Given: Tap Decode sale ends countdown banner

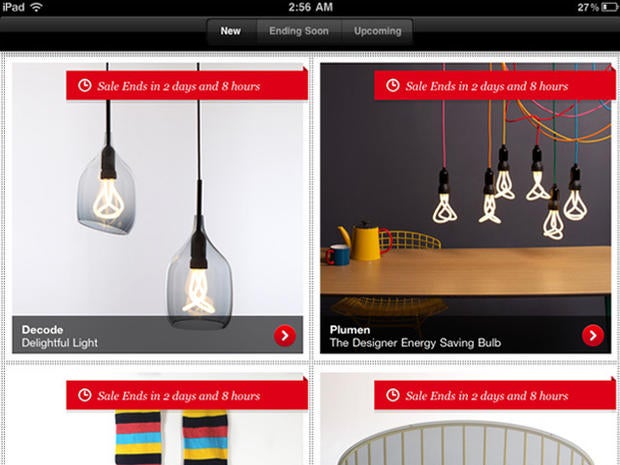Looking at the screenshot, I should 187,85.
